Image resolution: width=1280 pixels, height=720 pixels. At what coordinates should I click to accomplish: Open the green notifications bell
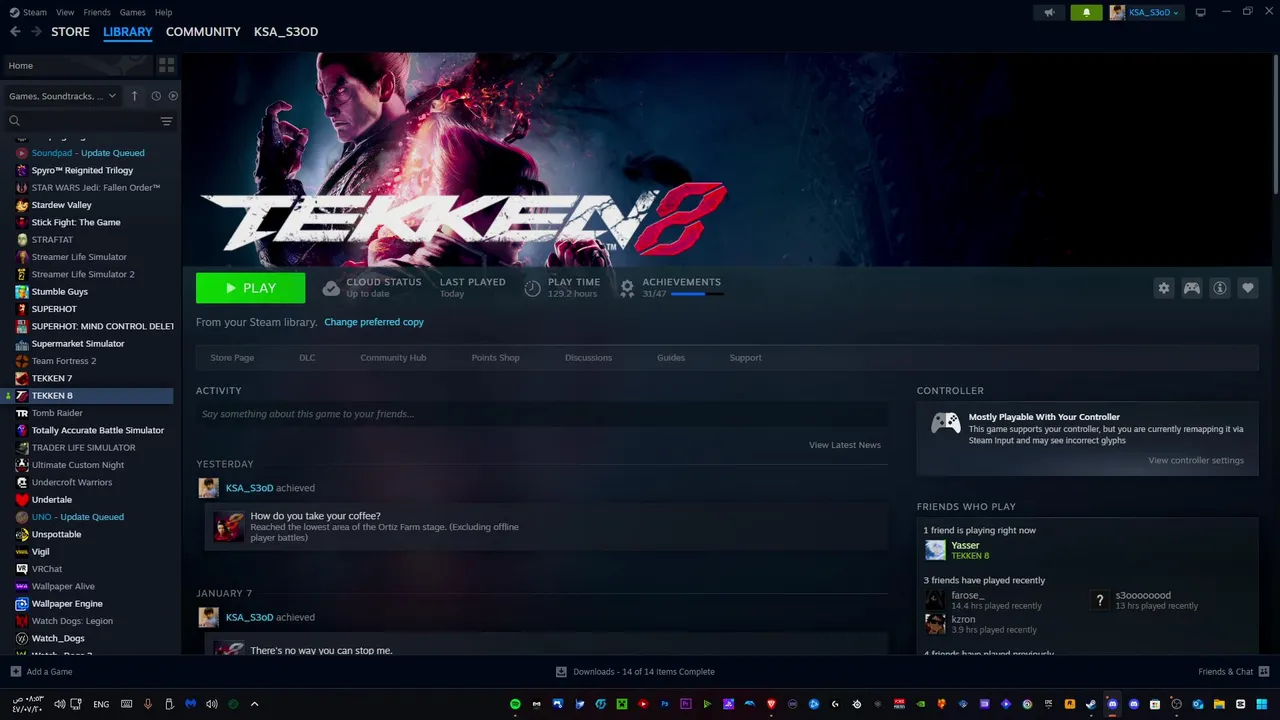tap(1086, 12)
